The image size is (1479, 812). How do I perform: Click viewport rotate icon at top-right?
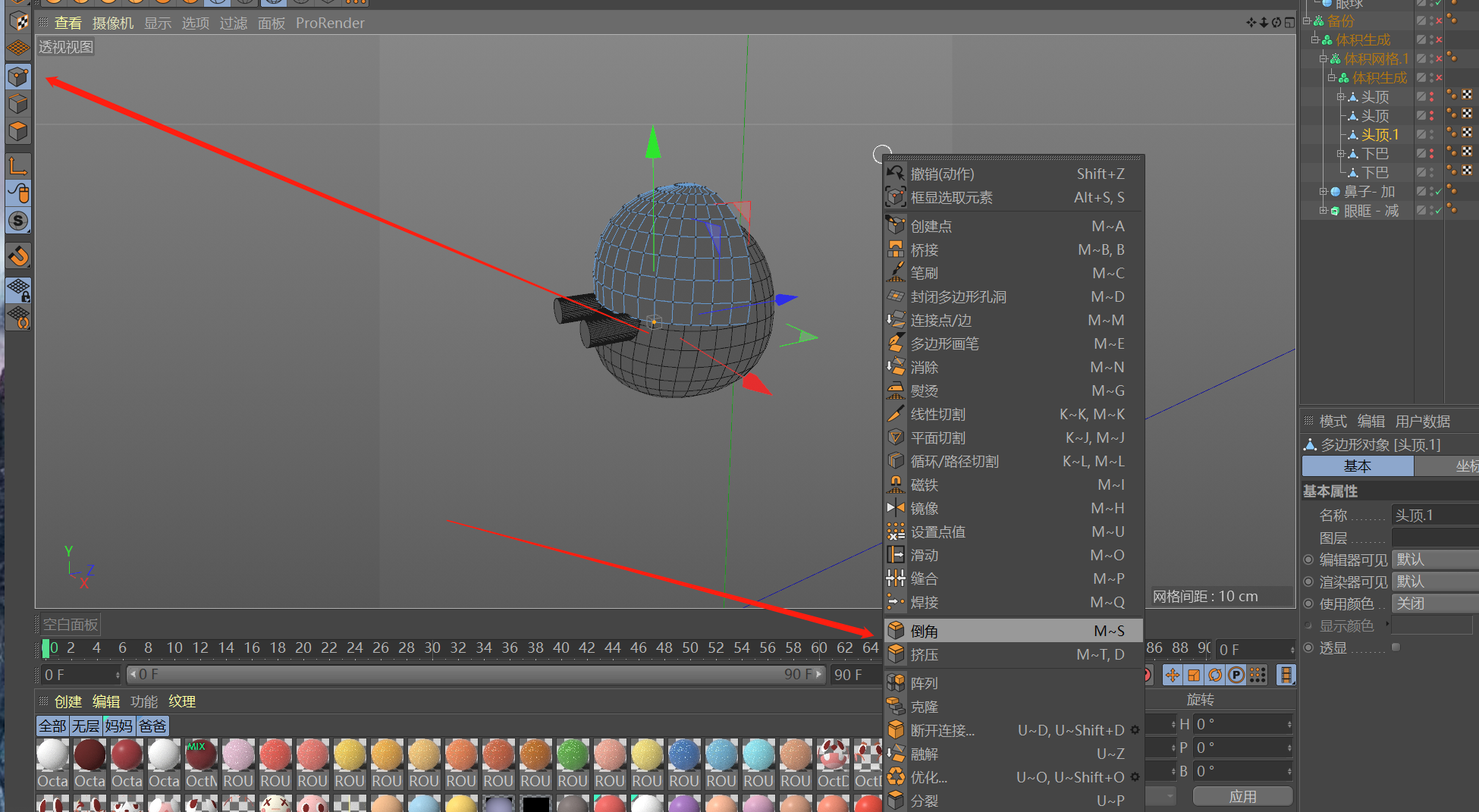1276,23
